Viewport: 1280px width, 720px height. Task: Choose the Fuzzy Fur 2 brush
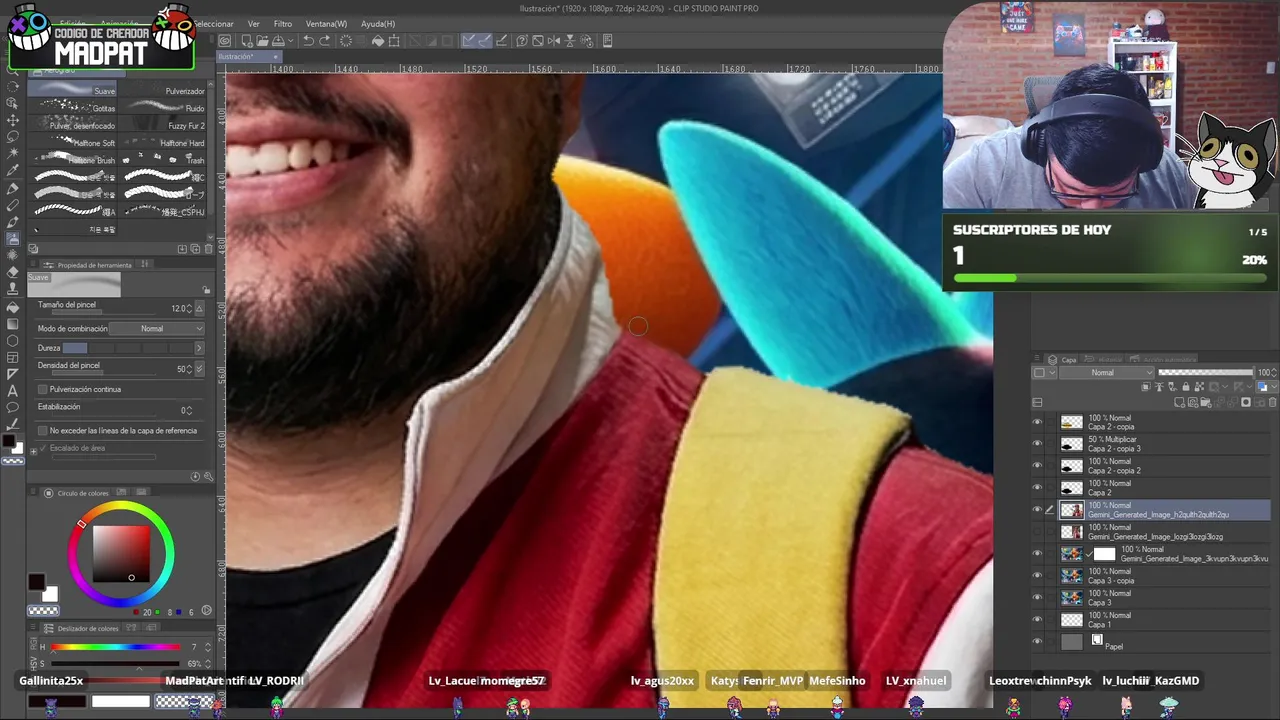click(165, 125)
